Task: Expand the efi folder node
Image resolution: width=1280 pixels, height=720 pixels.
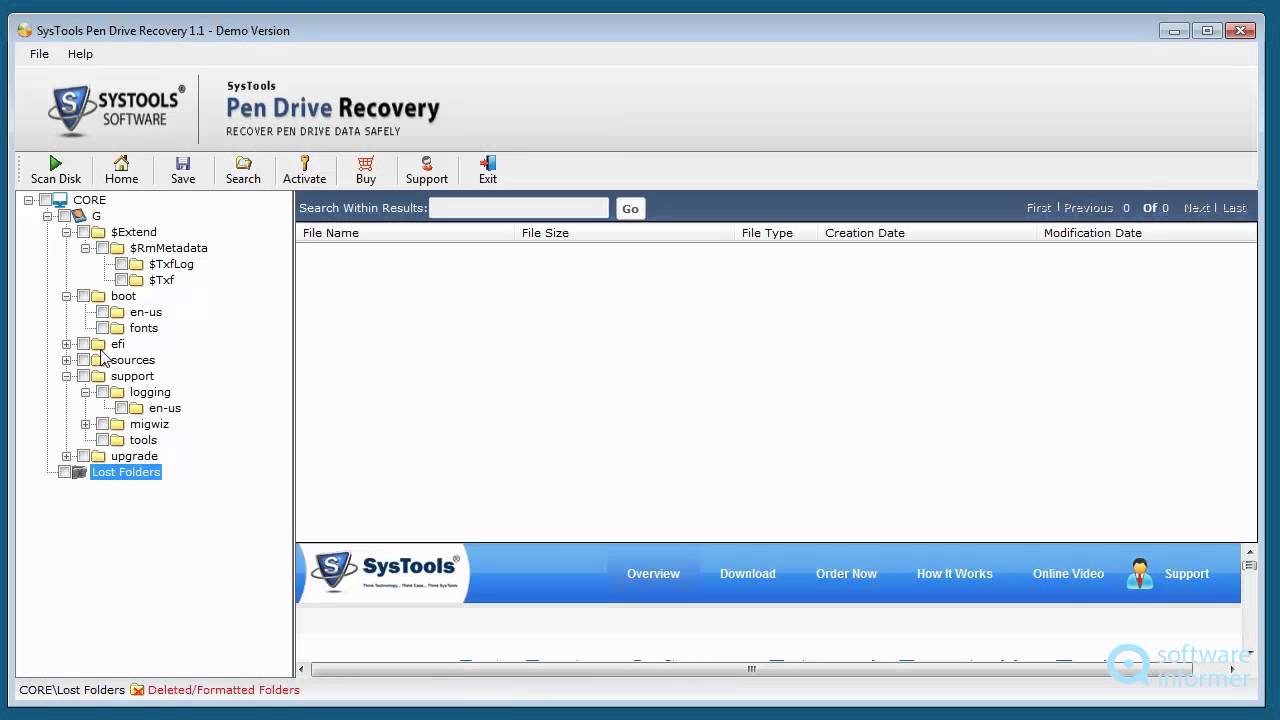Action: tap(67, 344)
